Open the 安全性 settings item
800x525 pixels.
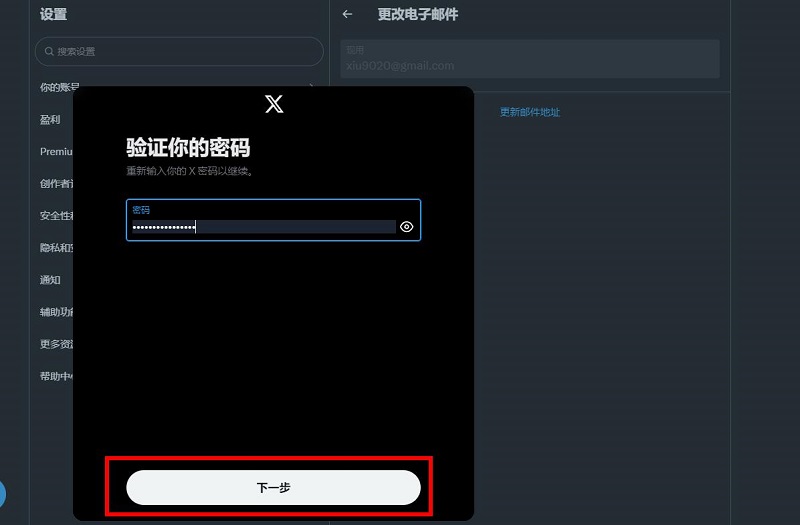(x=56, y=216)
